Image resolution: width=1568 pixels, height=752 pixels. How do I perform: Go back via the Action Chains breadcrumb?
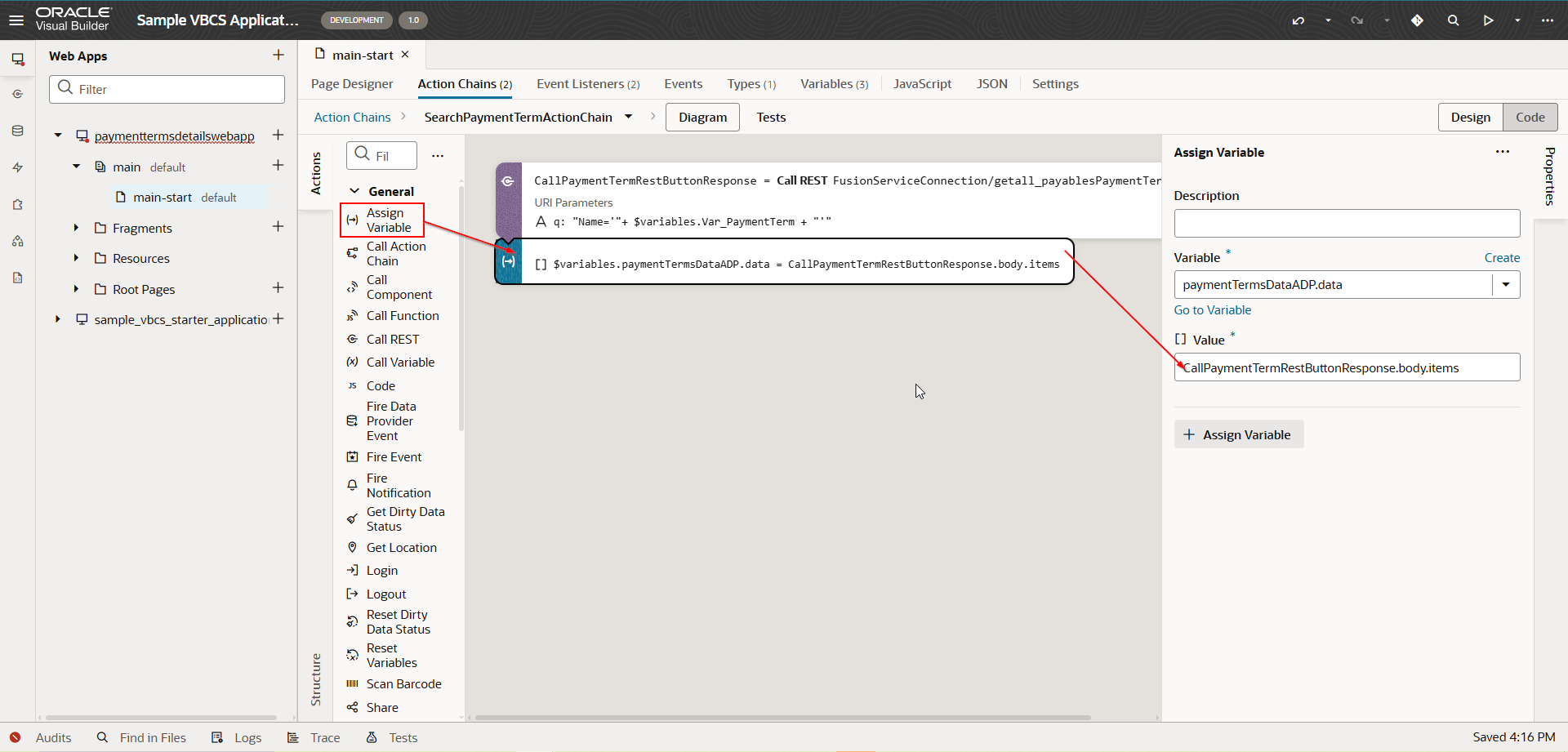tap(352, 118)
